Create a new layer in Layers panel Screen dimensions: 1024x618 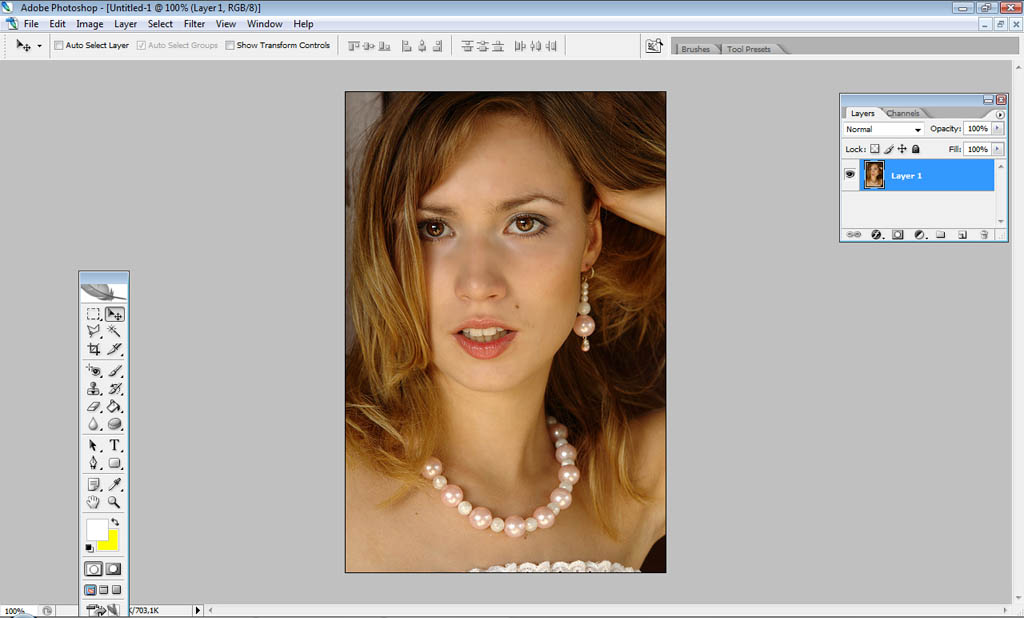click(x=962, y=234)
